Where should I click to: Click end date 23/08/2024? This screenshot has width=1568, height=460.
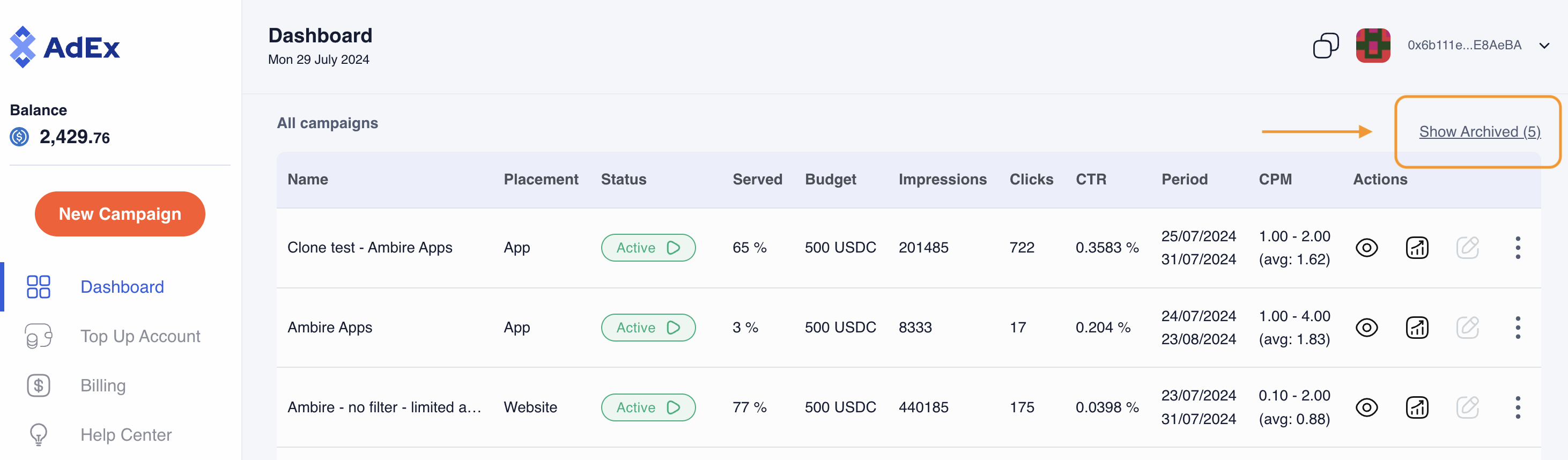click(1199, 339)
